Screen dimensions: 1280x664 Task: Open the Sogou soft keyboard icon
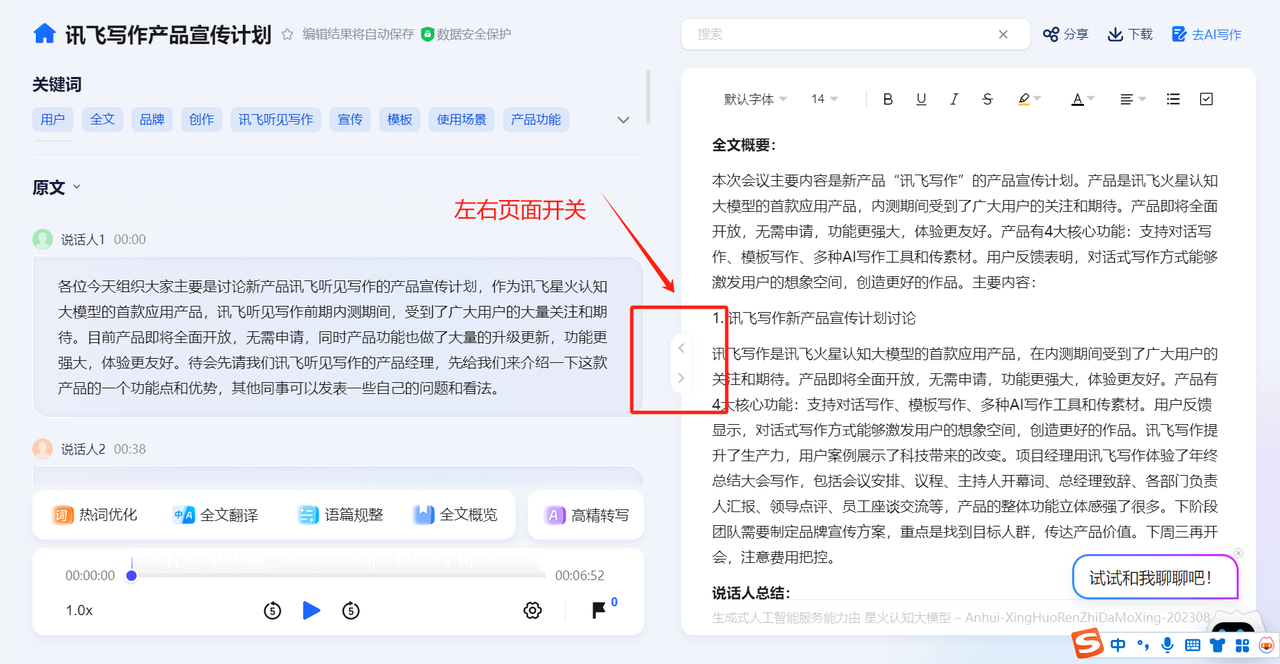[1192, 646]
